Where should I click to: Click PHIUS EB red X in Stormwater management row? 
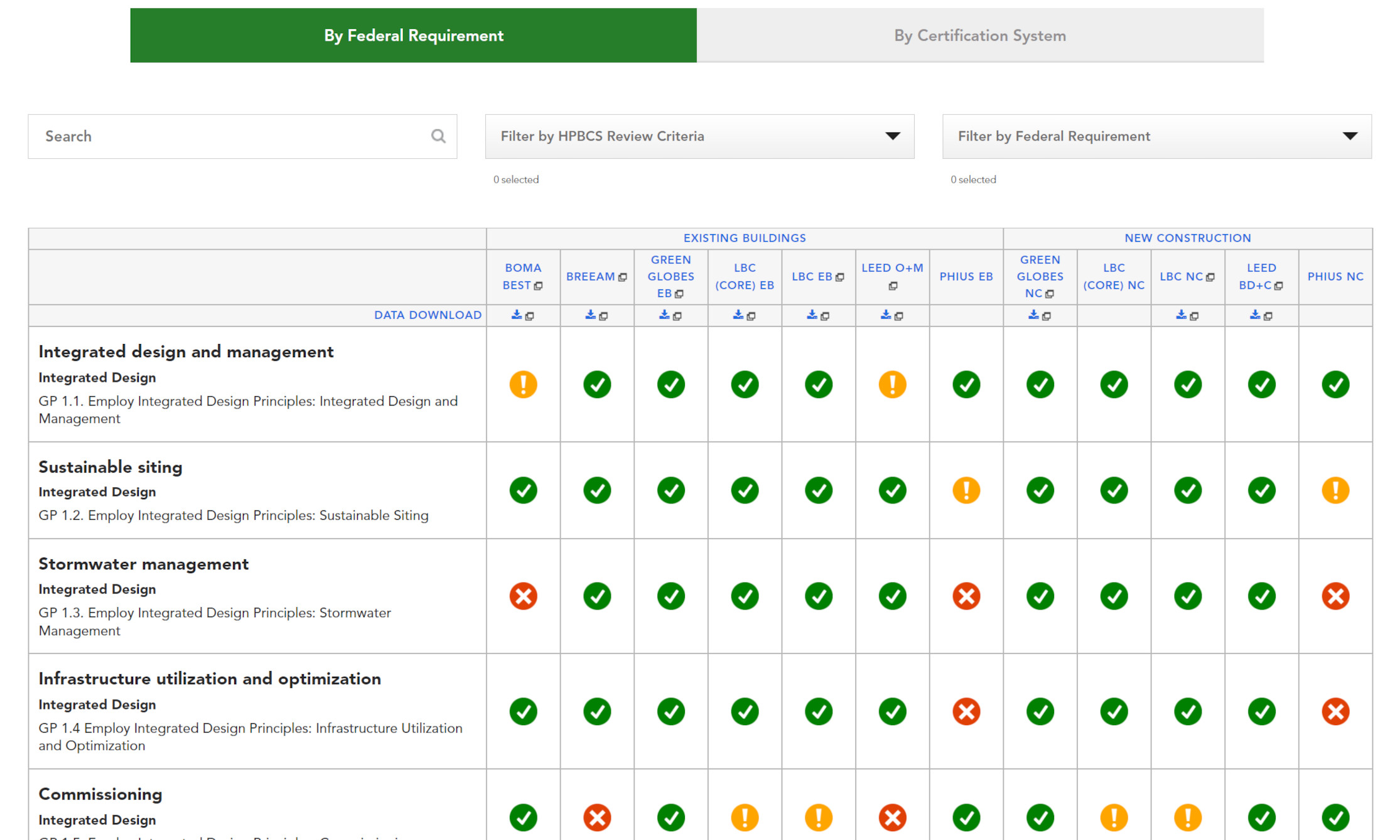click(966, 596)
